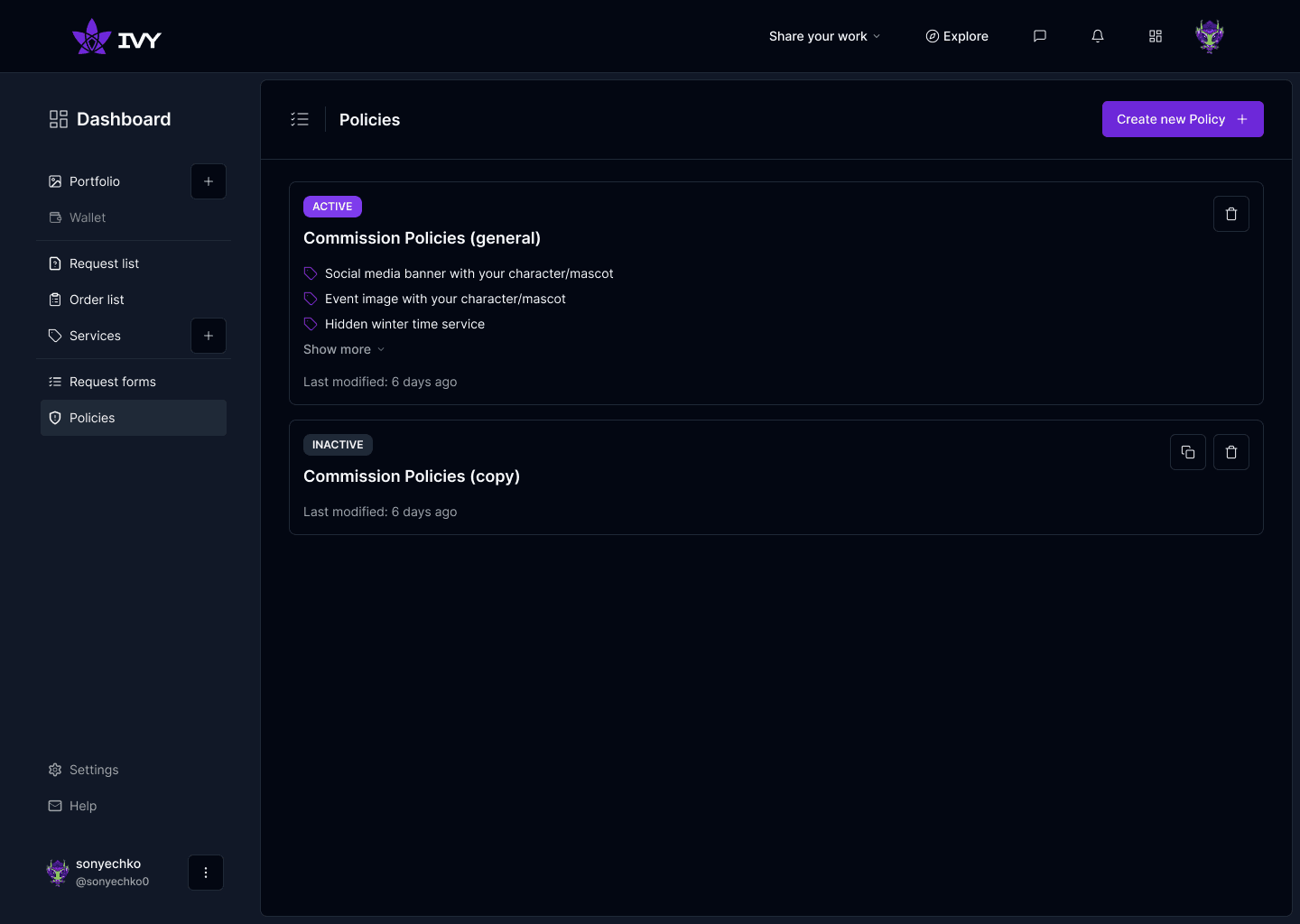
Task: Select Policies in the sidebar
Action: coord(134,418)
